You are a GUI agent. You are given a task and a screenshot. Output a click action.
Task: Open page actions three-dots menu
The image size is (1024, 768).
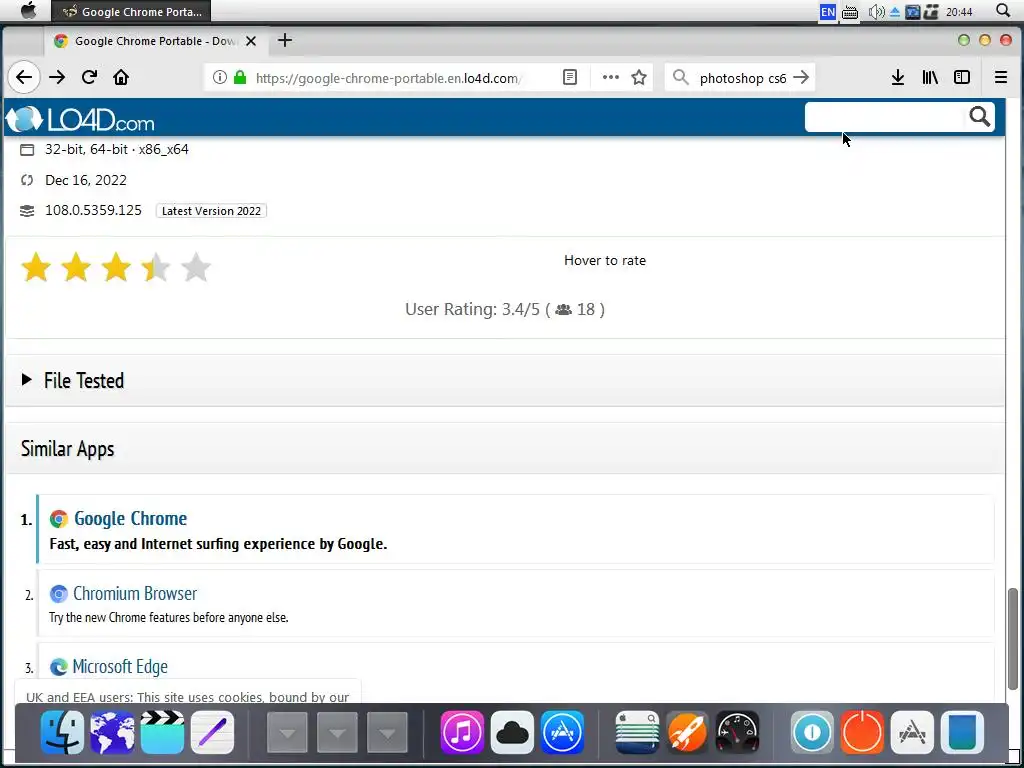611,78
